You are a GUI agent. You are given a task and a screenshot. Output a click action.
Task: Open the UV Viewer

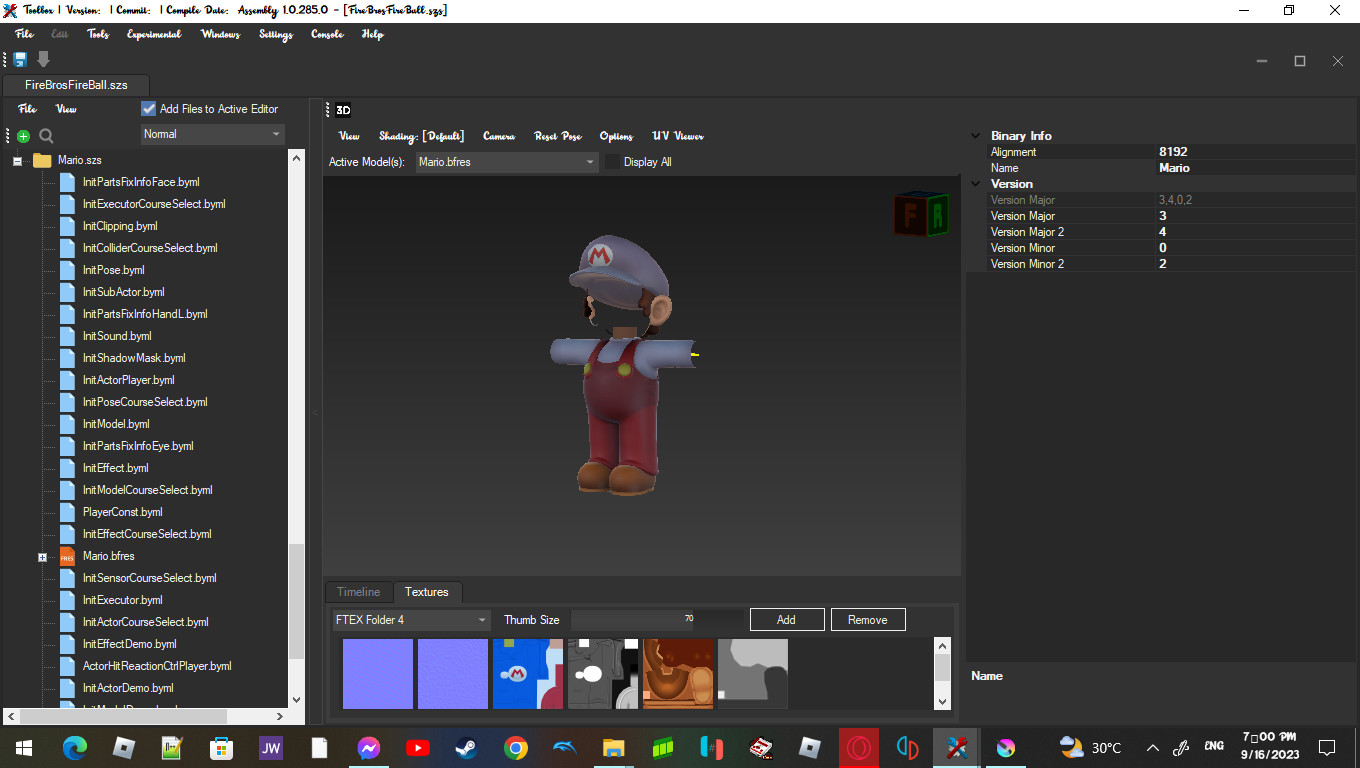click(678, 136)
